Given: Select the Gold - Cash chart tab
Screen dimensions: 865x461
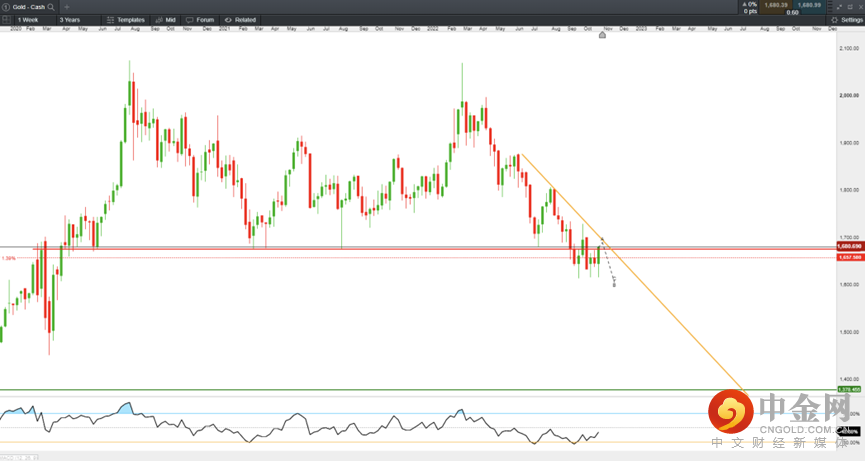Looking at the screenshot, I should point(29,7).
